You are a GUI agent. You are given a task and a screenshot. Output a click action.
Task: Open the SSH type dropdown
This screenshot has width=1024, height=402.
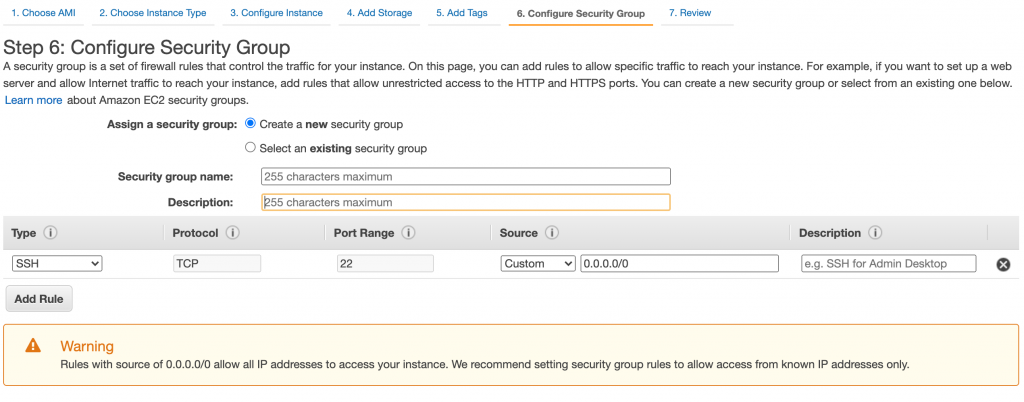coord(57,264)
